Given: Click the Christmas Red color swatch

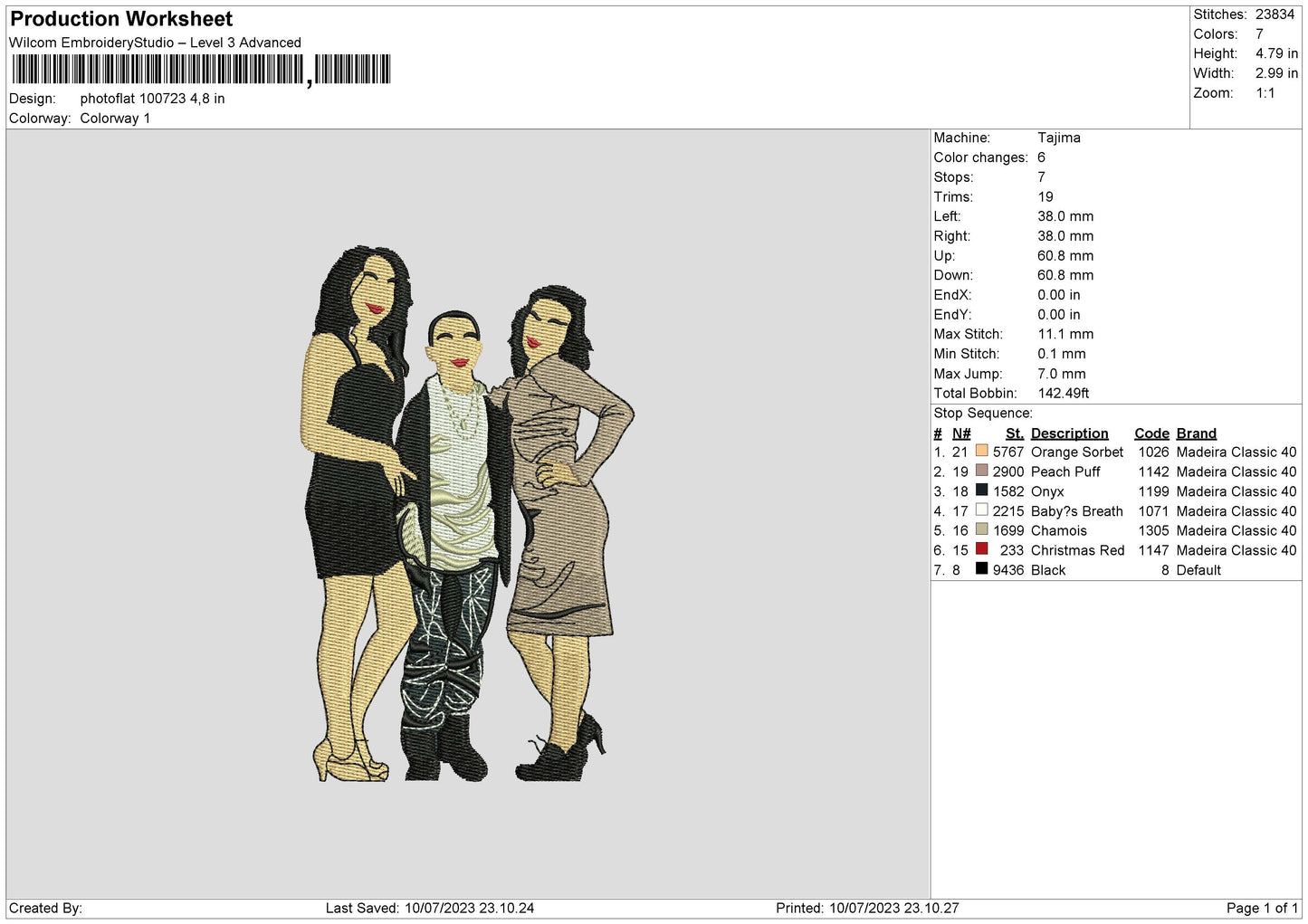Looking at the screenshot, I should click(x=981, y=549).
